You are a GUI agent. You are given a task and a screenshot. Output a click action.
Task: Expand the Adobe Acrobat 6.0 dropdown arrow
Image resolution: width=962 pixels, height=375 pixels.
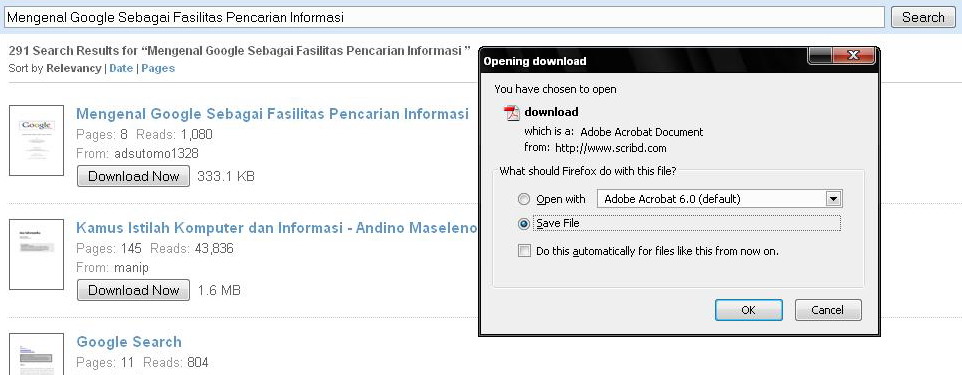tap(833, 199)
